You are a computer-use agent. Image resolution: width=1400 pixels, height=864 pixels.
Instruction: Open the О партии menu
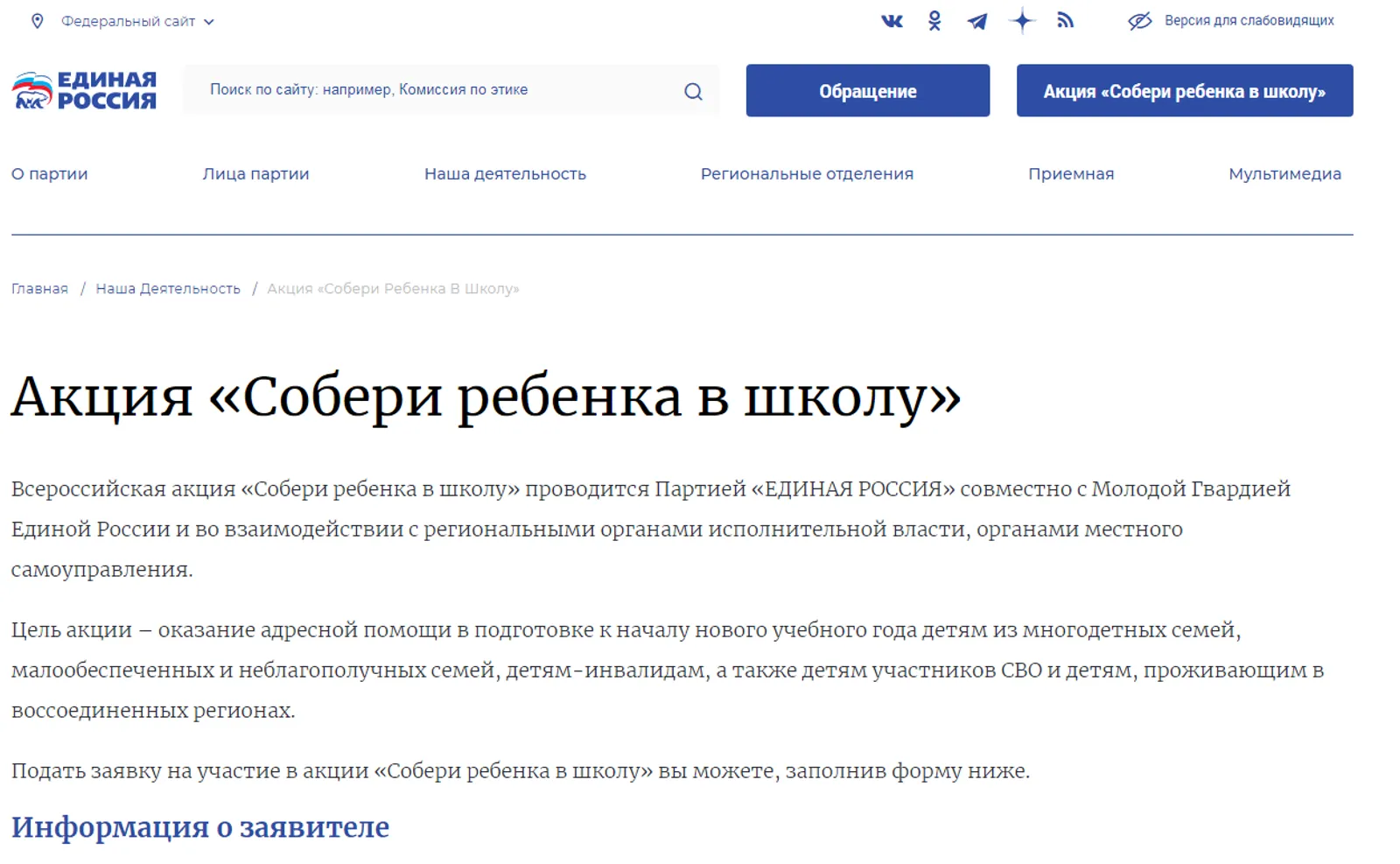tap(50, 173)
